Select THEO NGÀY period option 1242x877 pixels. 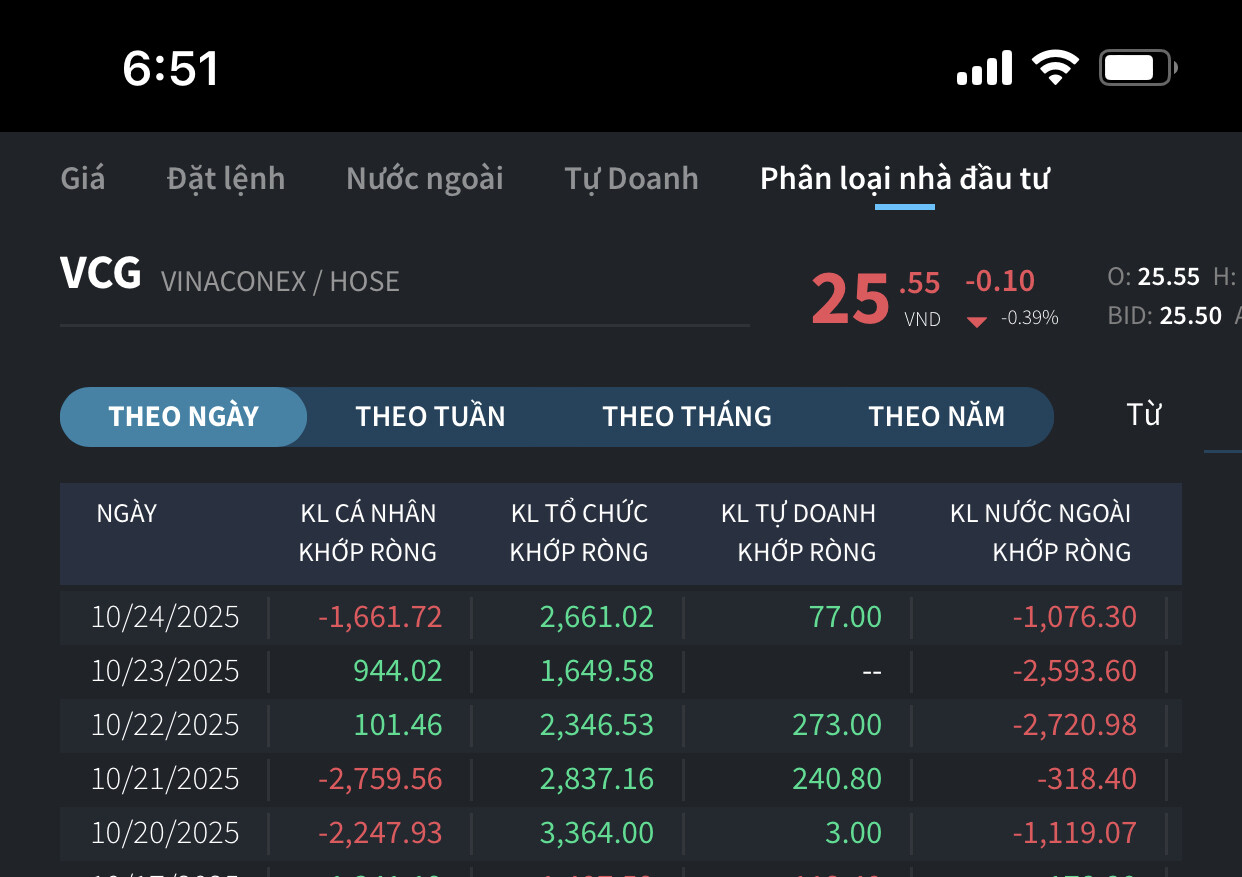coord(184,416)
